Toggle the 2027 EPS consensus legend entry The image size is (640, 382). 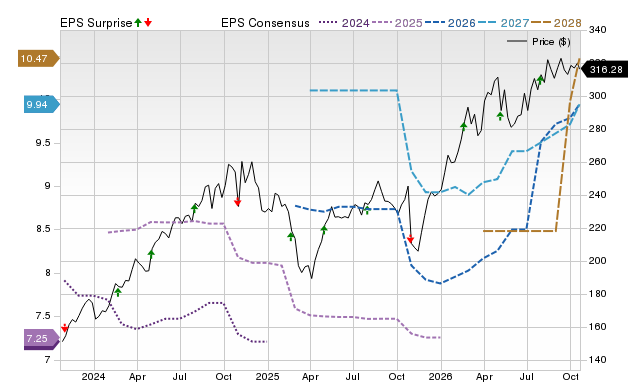point(503,23)
